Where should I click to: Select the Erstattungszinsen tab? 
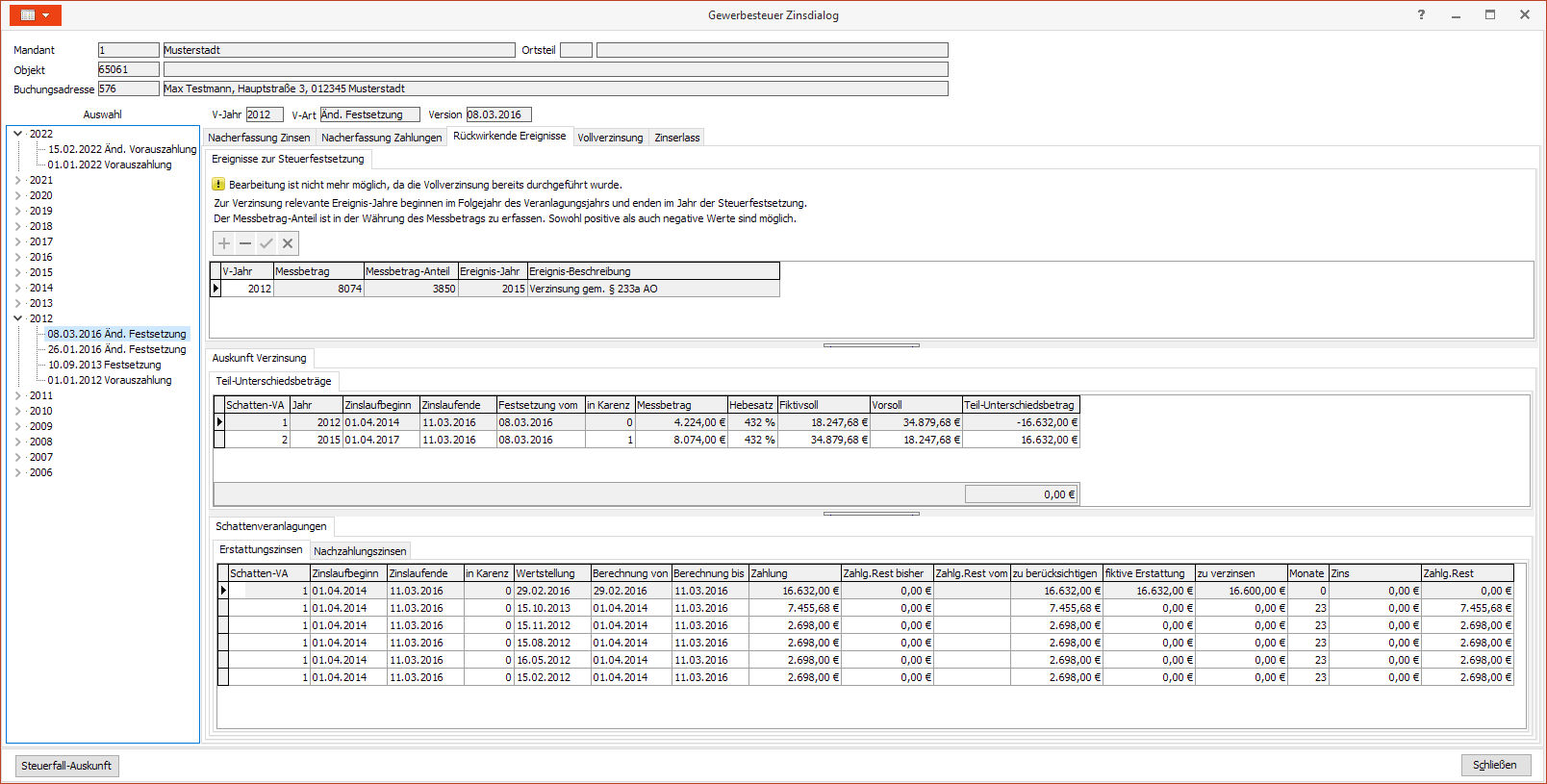click(261, 549)
